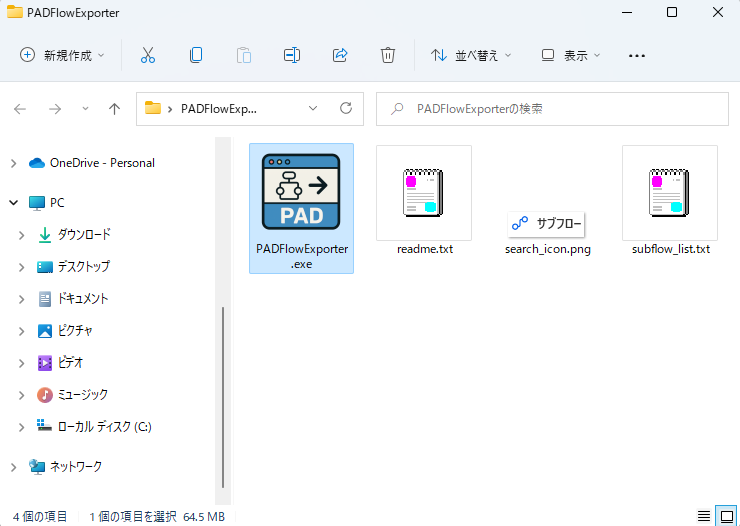Expand the ローカル ディスク (C:) node
Image resolution: width=740 pixels, height=526 pixels.
(x=22, y=427)
